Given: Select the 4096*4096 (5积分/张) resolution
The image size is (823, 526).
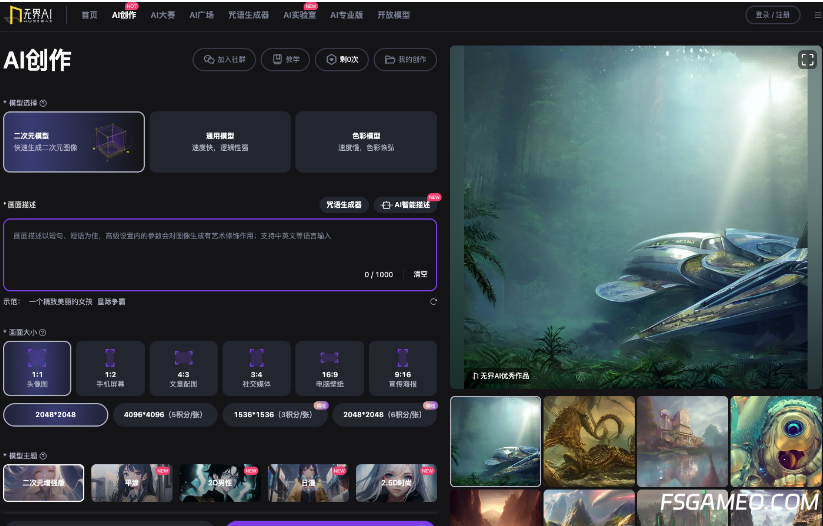Looking at the screenshot, I should 165,415.
